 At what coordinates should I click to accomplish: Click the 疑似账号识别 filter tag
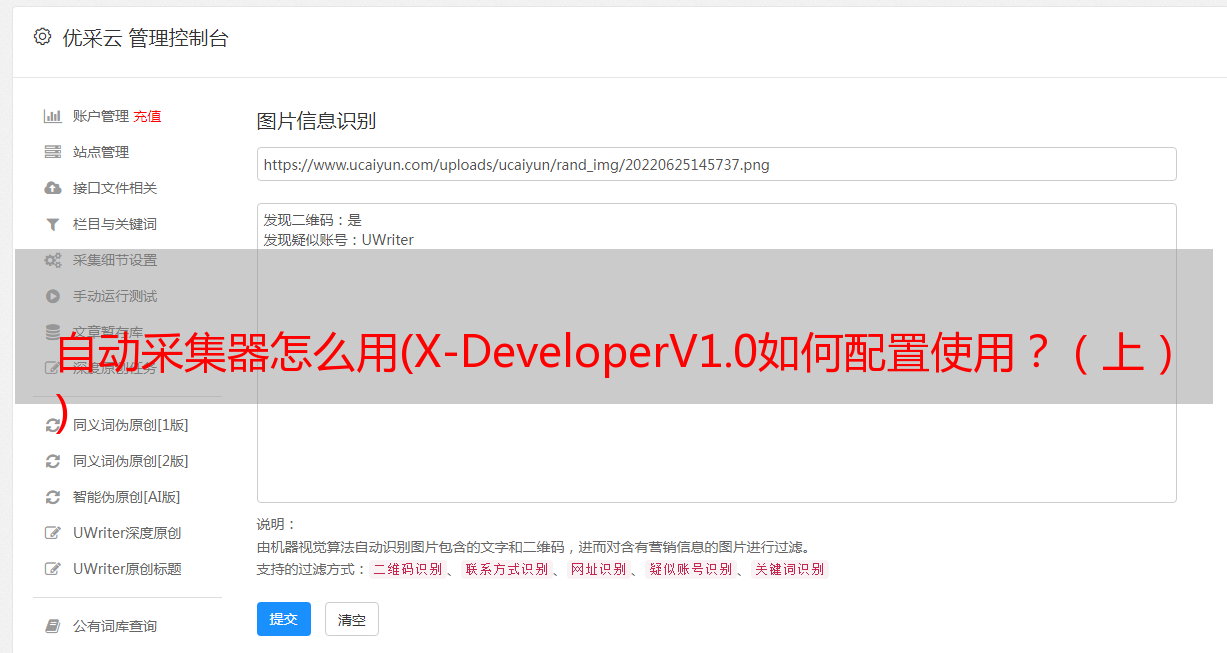coord(690,569)
